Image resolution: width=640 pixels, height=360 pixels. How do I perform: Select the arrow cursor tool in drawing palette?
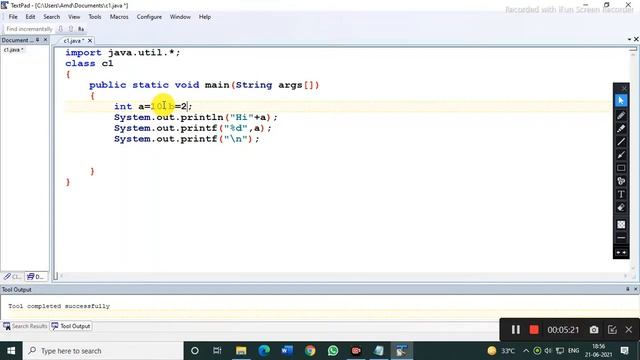[621, 101]
